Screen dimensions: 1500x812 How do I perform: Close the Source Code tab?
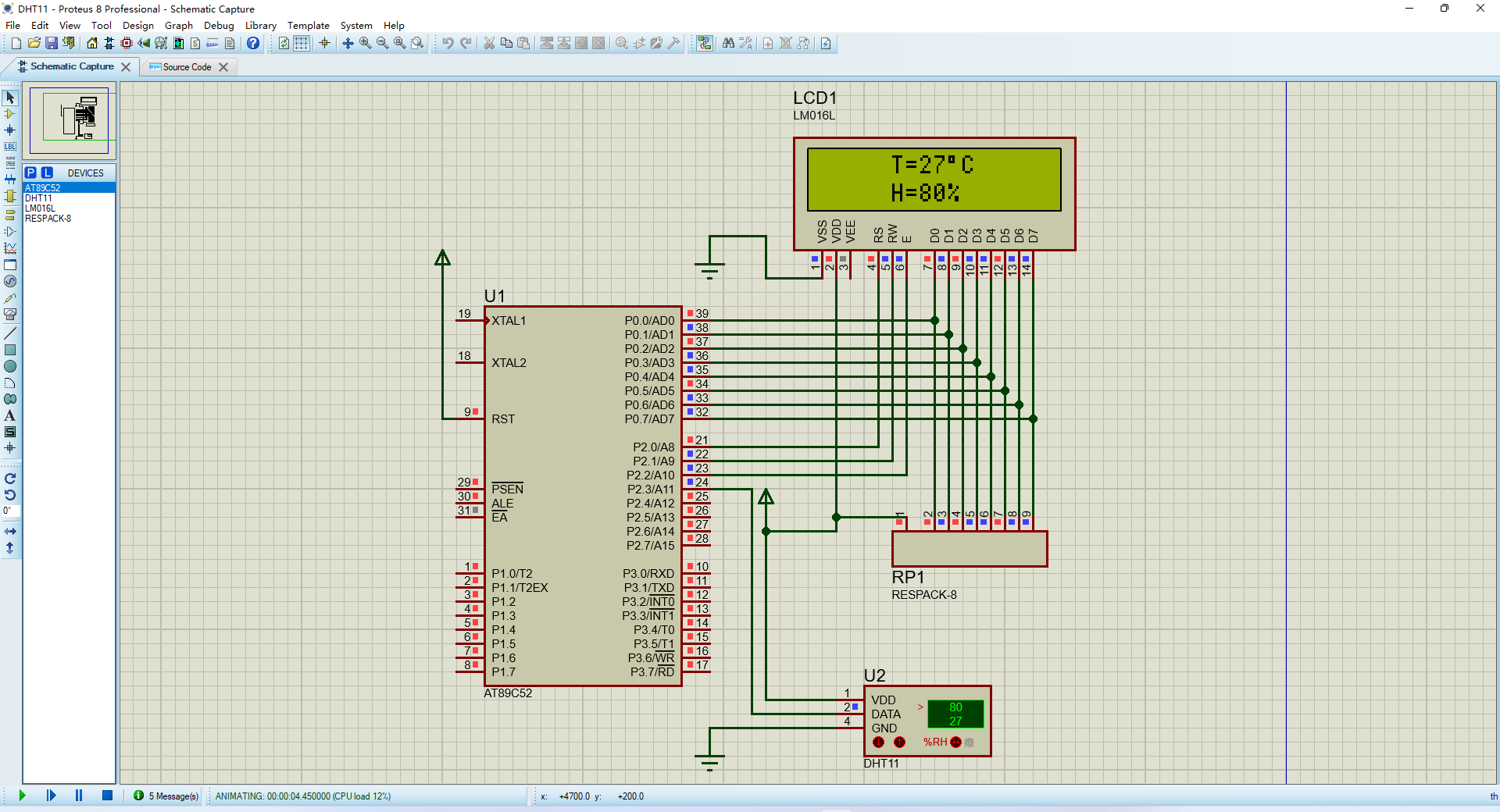point(223,67)
